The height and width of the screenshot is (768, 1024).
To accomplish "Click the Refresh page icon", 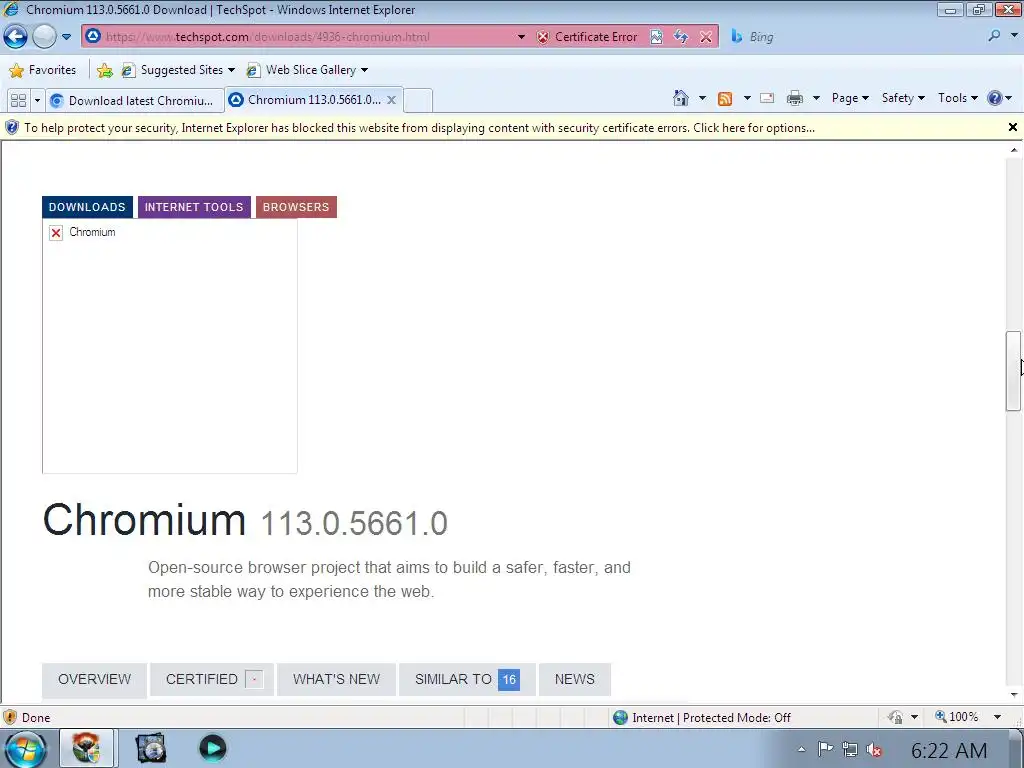I will (x=680, y=37).
